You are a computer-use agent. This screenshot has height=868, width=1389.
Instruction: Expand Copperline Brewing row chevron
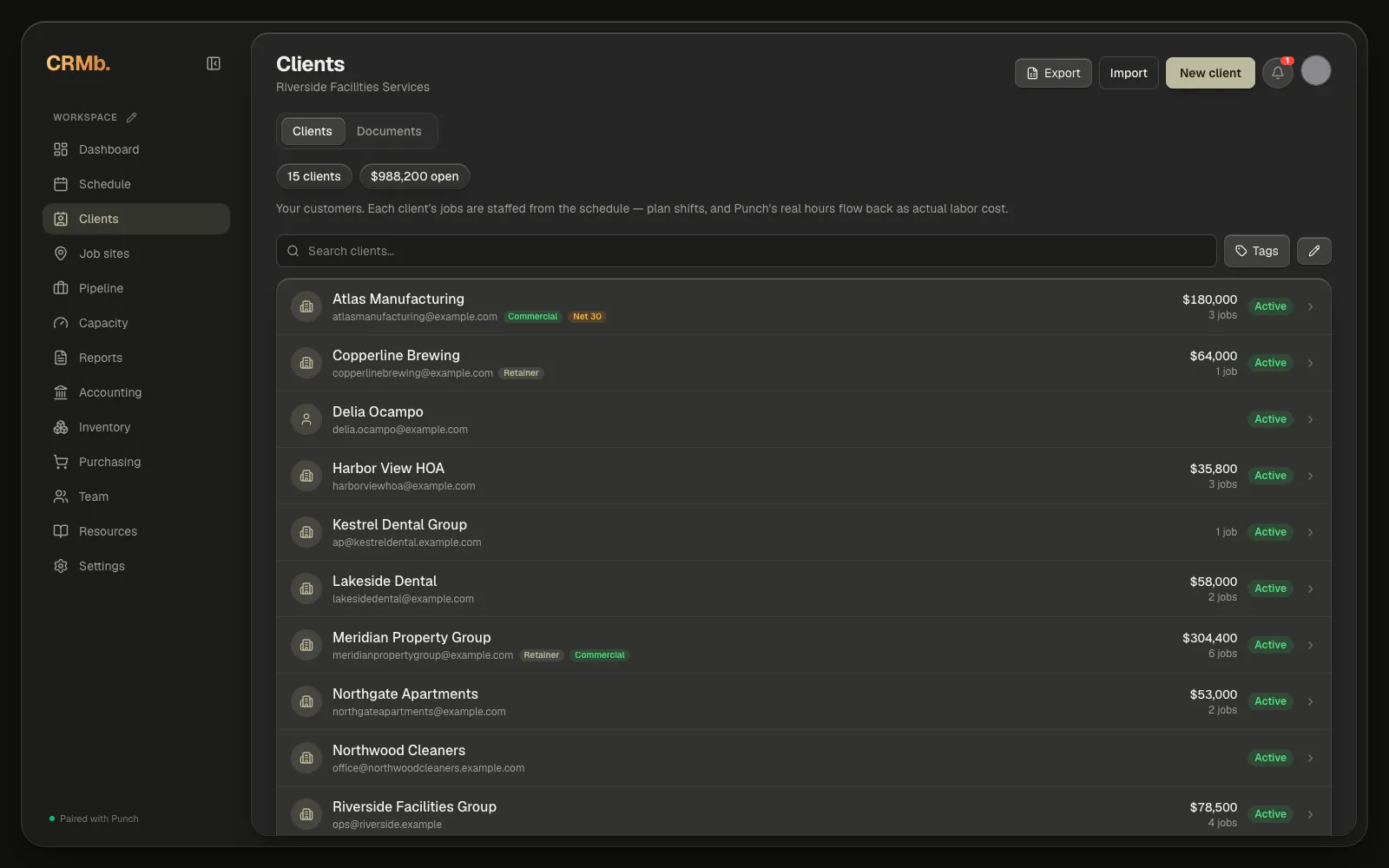click(x=1310, y=363)
